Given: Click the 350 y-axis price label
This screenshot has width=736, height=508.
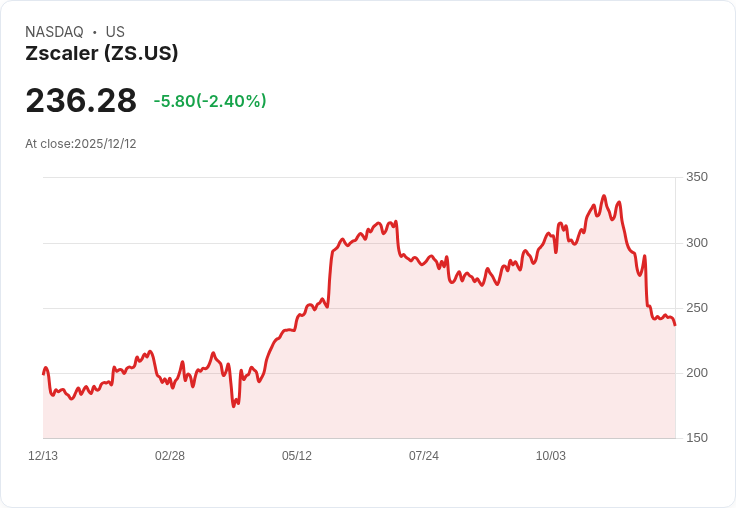Looking at the screenshot, I should click(x=696, y=177).
